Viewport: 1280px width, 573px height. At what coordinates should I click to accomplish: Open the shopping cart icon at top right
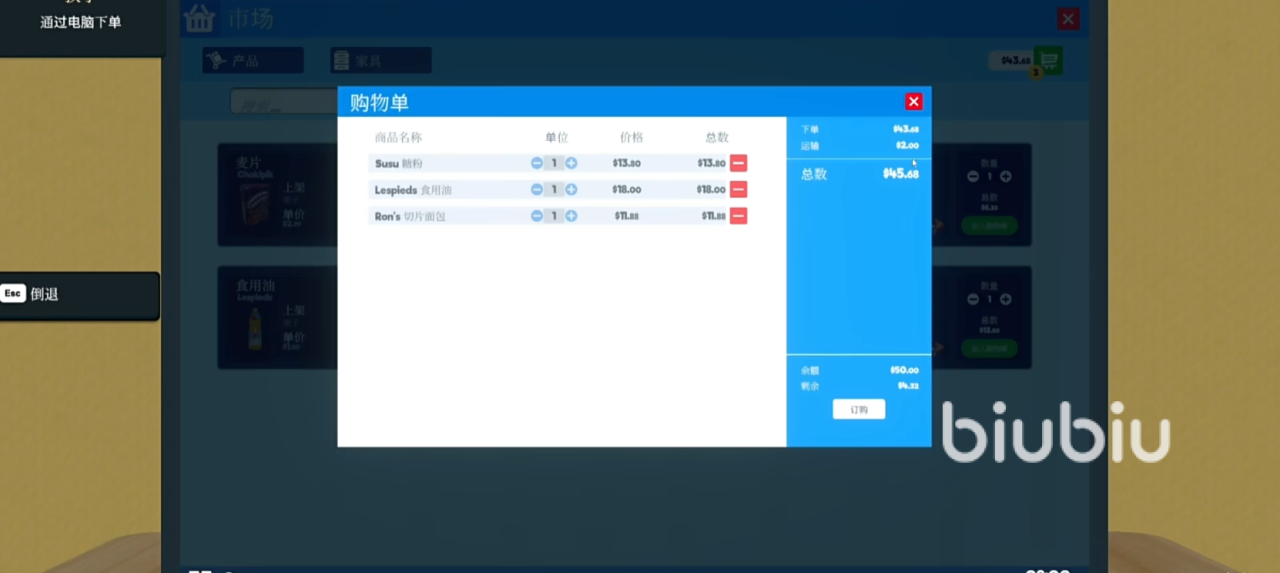coord(1047,60)
